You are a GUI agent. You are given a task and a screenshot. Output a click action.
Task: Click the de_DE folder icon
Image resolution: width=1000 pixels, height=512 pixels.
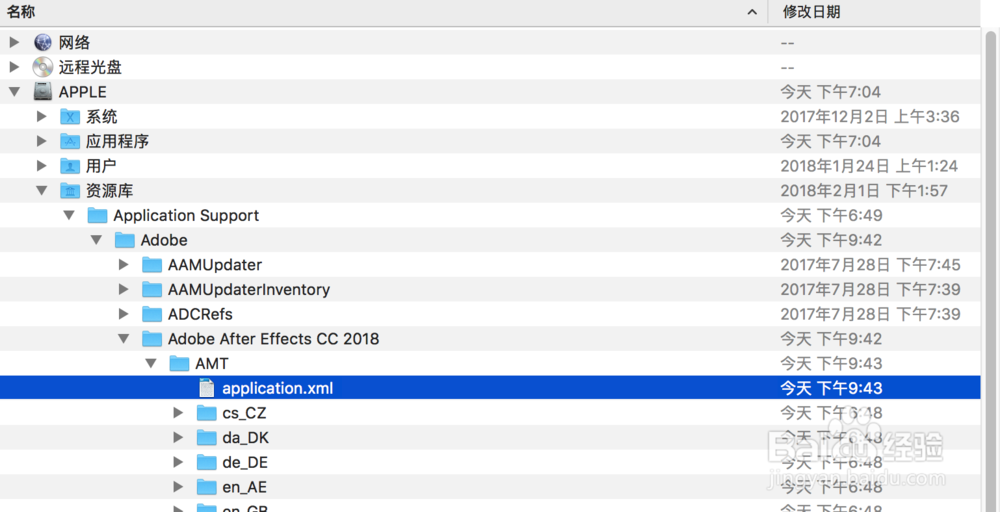[x=207, y=462]
